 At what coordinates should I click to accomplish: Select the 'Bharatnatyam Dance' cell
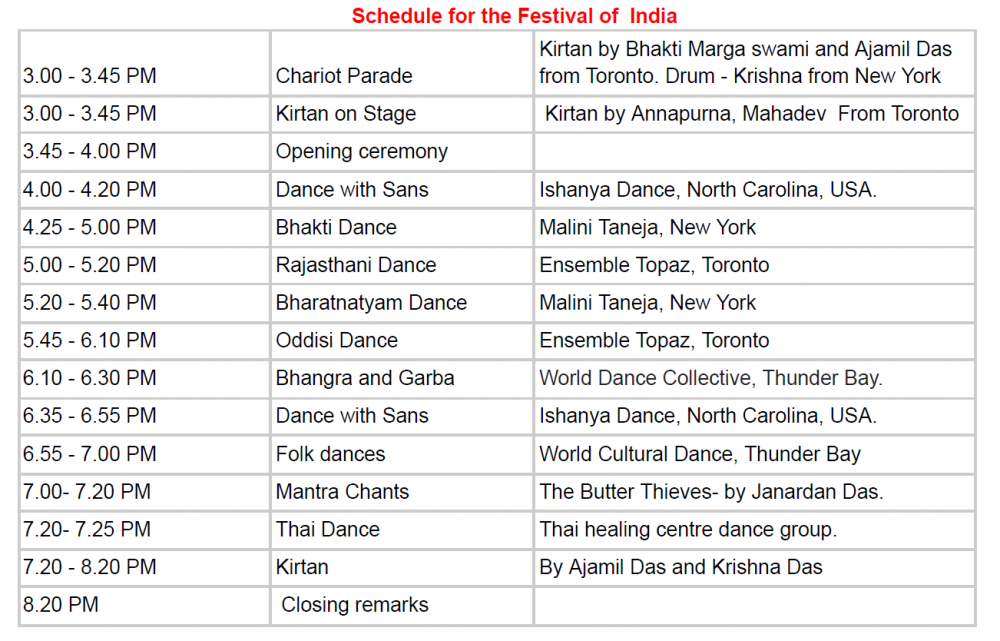click(402, 302)
